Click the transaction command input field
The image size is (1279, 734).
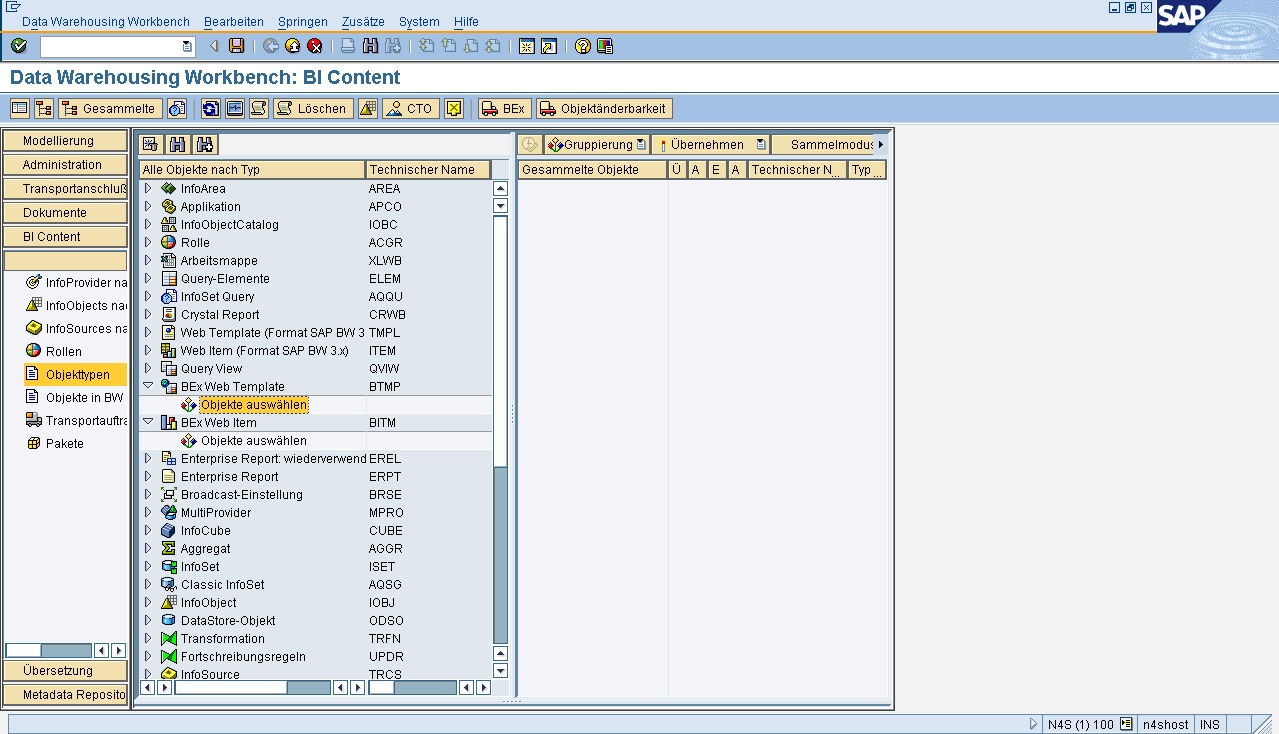[x=111, y=46]
